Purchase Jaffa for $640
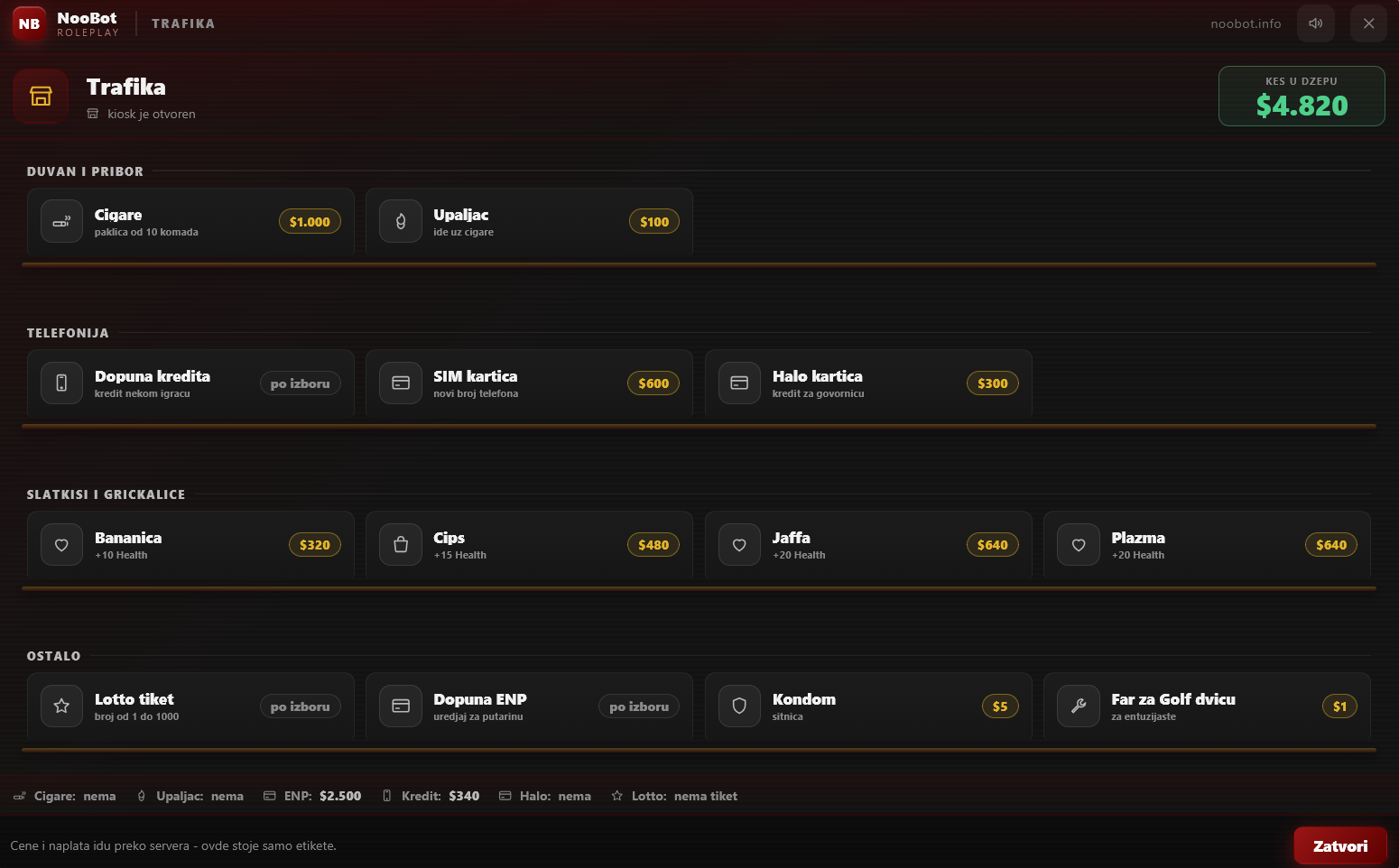The image size is (1399, 868). coord(992,545)
